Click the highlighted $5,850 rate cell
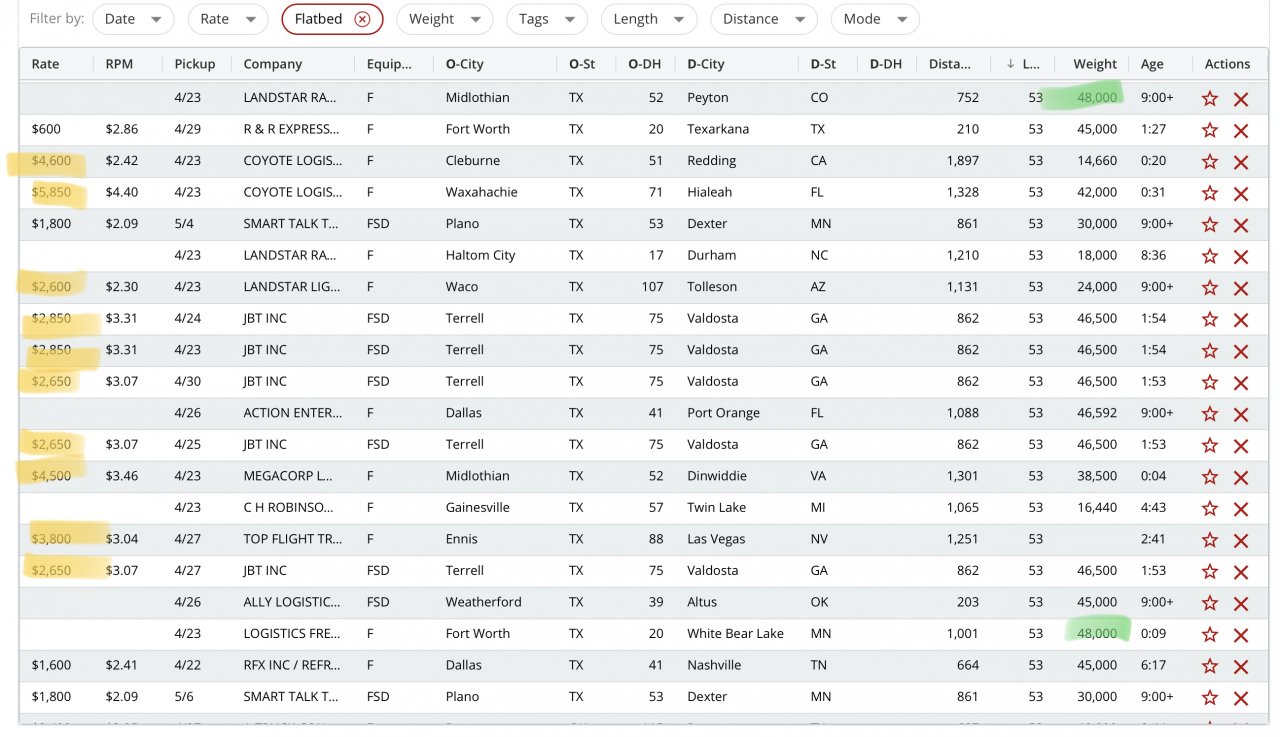Viewport: 1280px width, 737px height. pyautogui.click(x=52, y=192)
